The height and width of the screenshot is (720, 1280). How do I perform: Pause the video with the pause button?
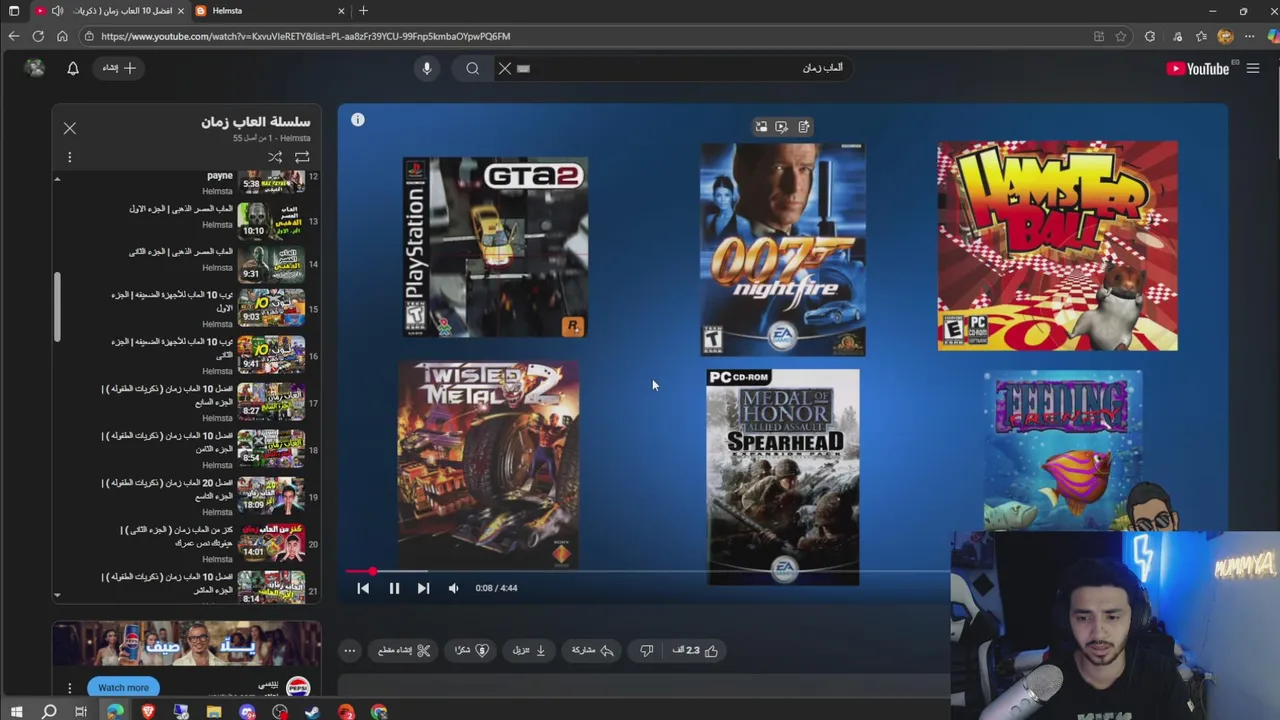point(394,588)
